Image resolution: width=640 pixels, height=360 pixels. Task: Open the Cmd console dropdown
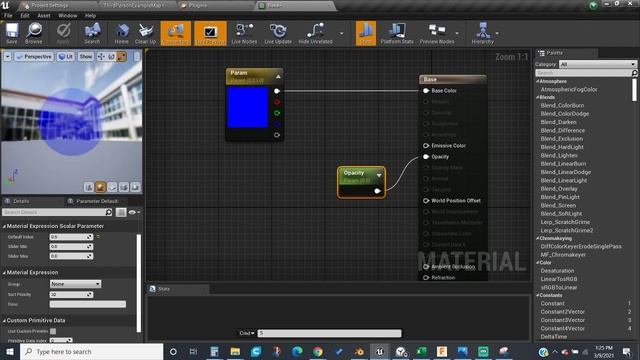coord(247,333)
